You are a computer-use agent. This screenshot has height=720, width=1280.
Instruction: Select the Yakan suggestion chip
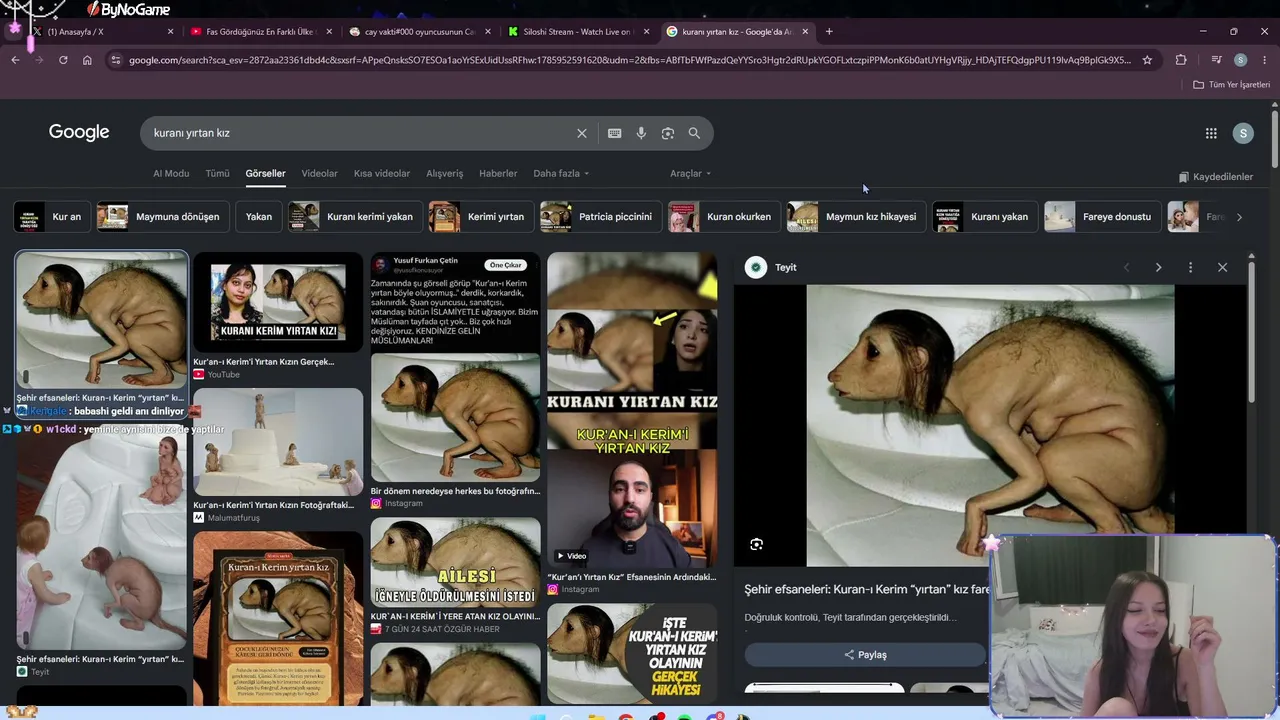pyautogui.click(x=259, y=216)
